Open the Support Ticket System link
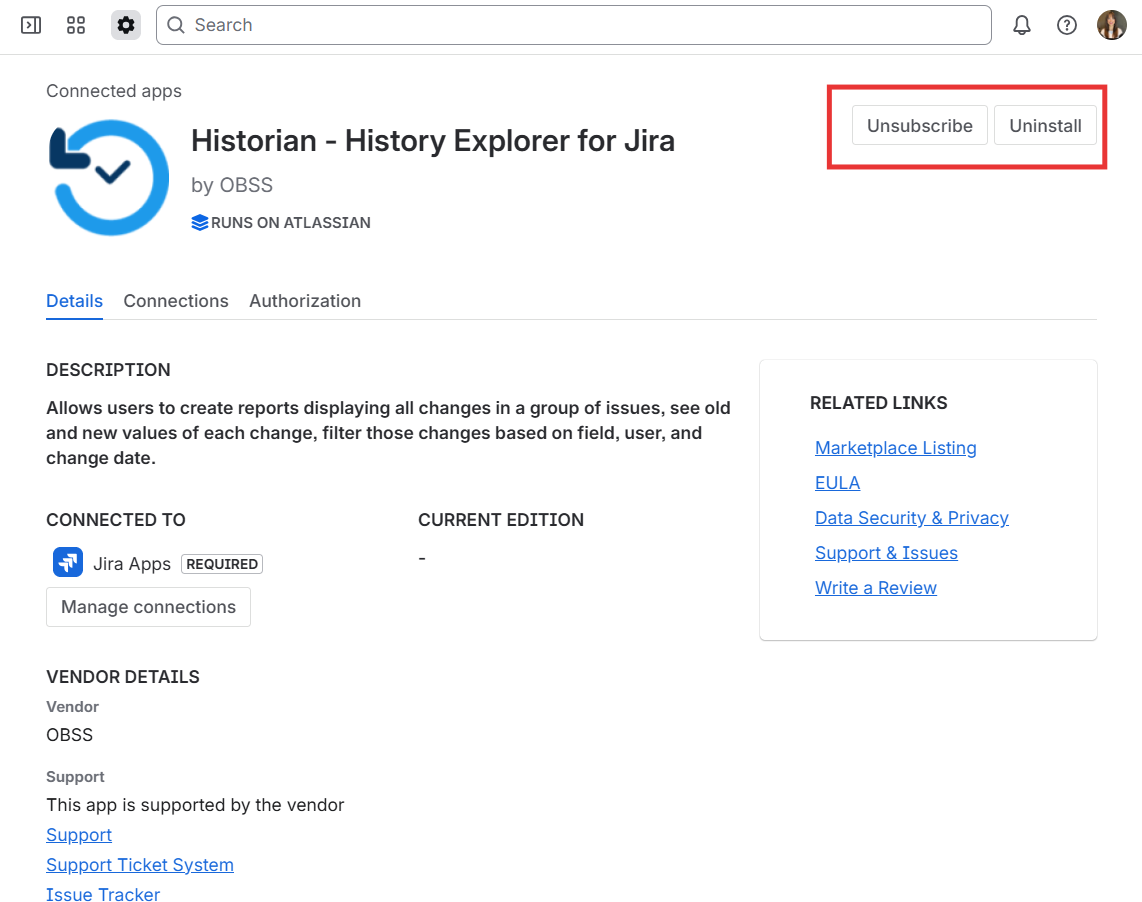The width and height of the screenshot is (1142, 902). pyautogui.click(x=140, y=864)
